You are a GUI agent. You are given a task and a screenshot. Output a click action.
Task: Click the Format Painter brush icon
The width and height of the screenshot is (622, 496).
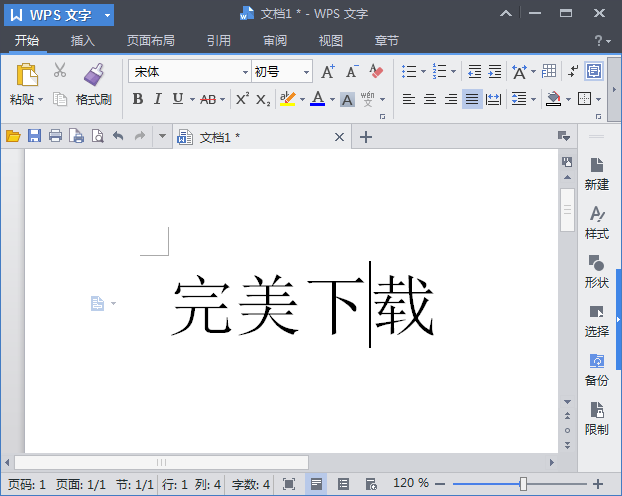(x=94, y=73)
